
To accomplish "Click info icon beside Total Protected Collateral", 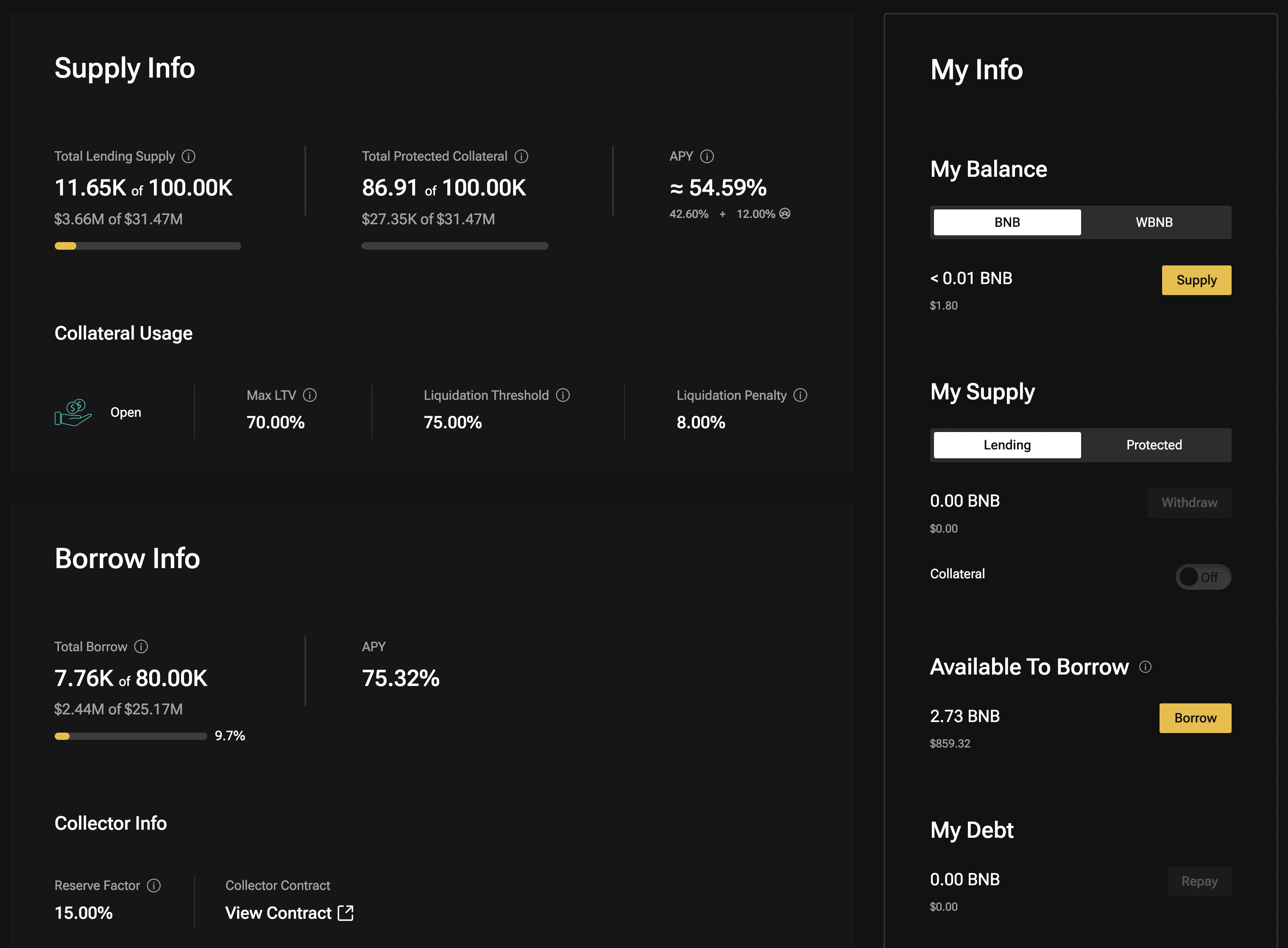I will pos(521,156).
